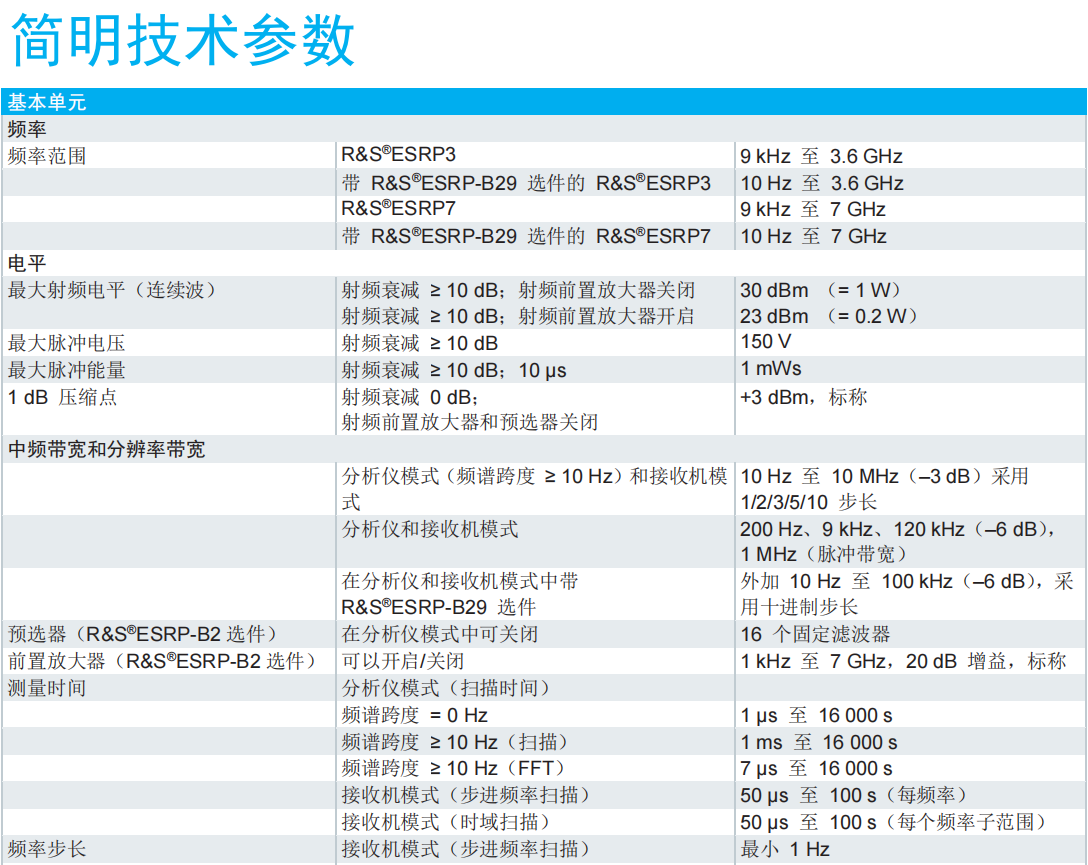
Task: Click the 电平 section heading
Action: (x=27, y=264)
